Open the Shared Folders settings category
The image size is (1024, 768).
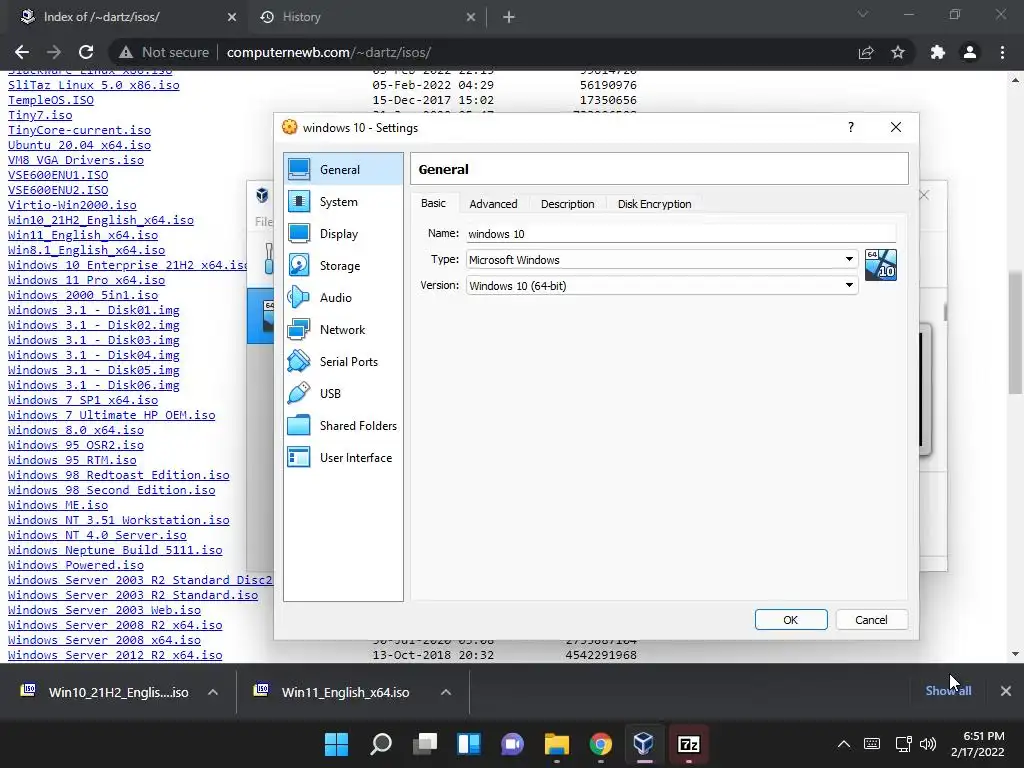344,426
